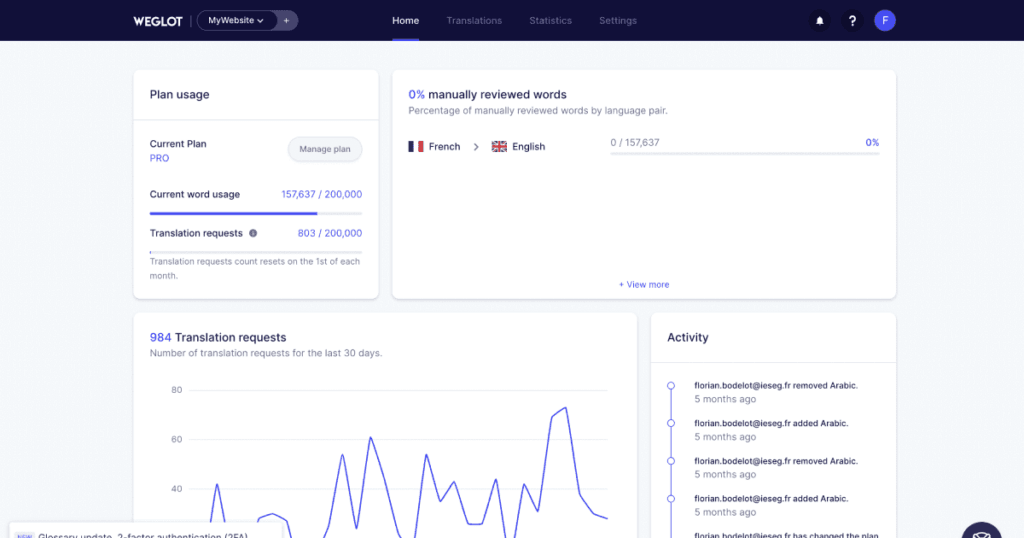1024x538 pixels.
Task: Open the notifications bell
Action: tap(820, 20)
